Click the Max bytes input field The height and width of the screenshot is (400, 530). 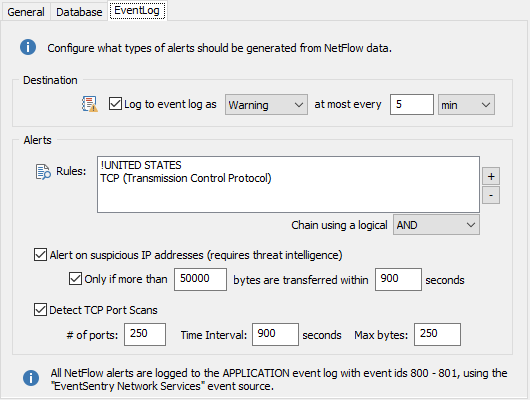pos(437,334)
